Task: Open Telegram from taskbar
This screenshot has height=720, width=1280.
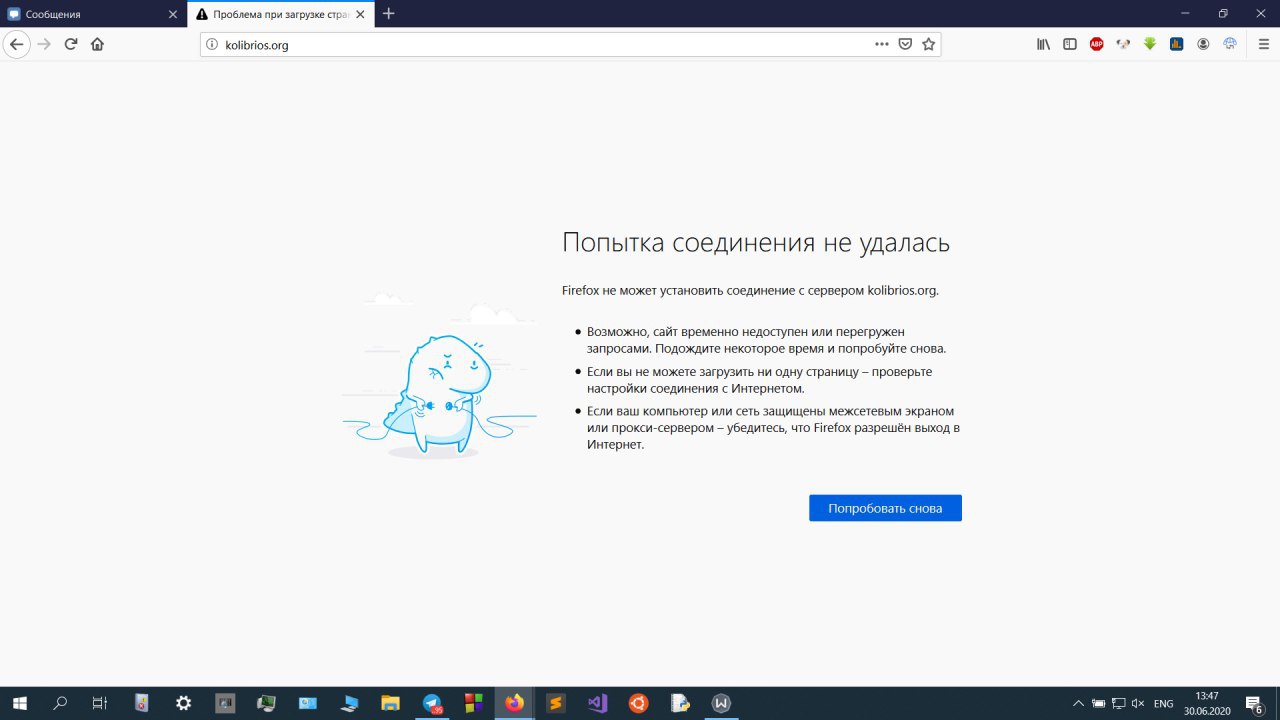Action: (432, 703)
